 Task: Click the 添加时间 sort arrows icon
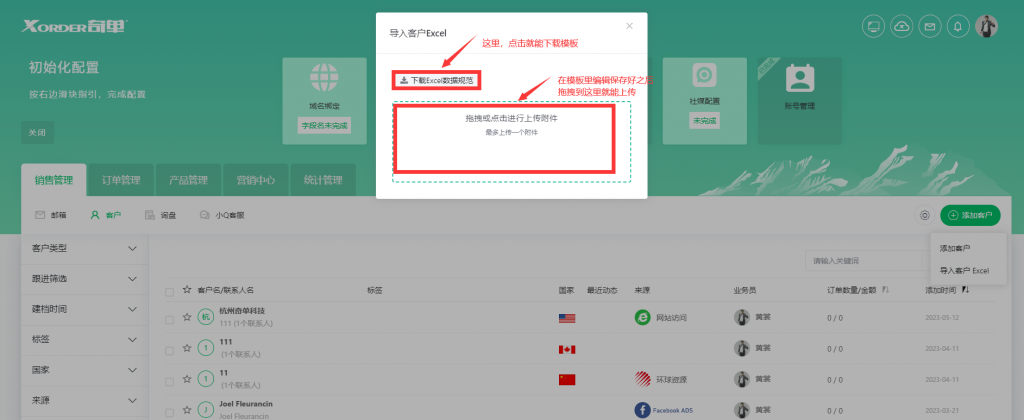966,289
